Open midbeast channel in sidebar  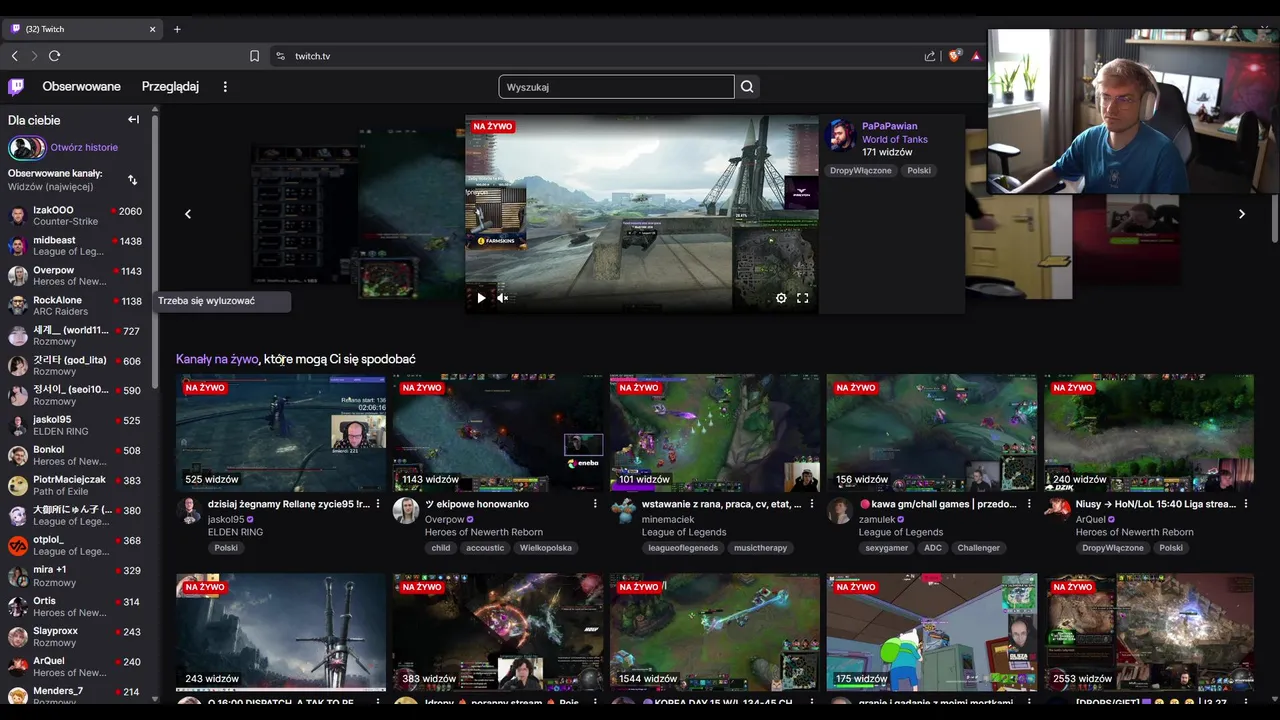click(x=78, y=245)
